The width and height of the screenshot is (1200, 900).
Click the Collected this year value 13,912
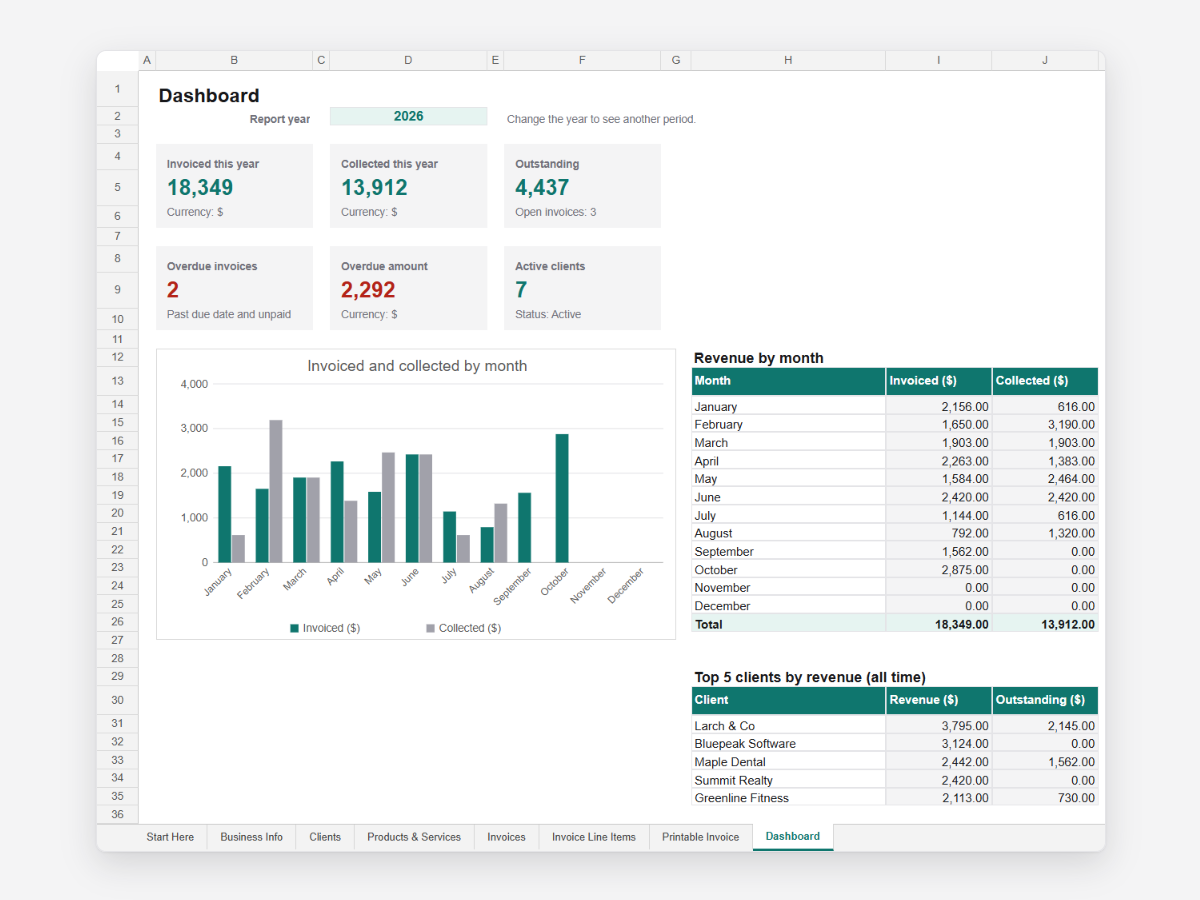click(x=374, y=188)
